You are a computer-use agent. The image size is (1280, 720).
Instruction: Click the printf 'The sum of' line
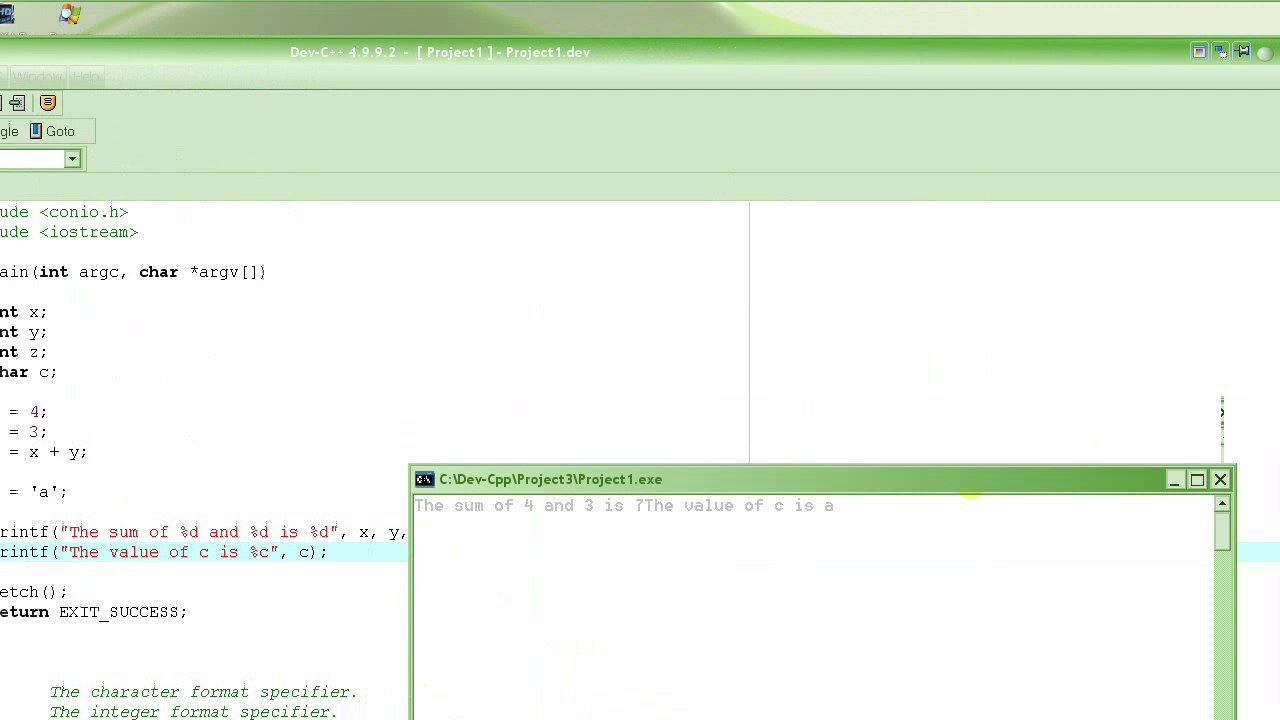coord(204,532)
